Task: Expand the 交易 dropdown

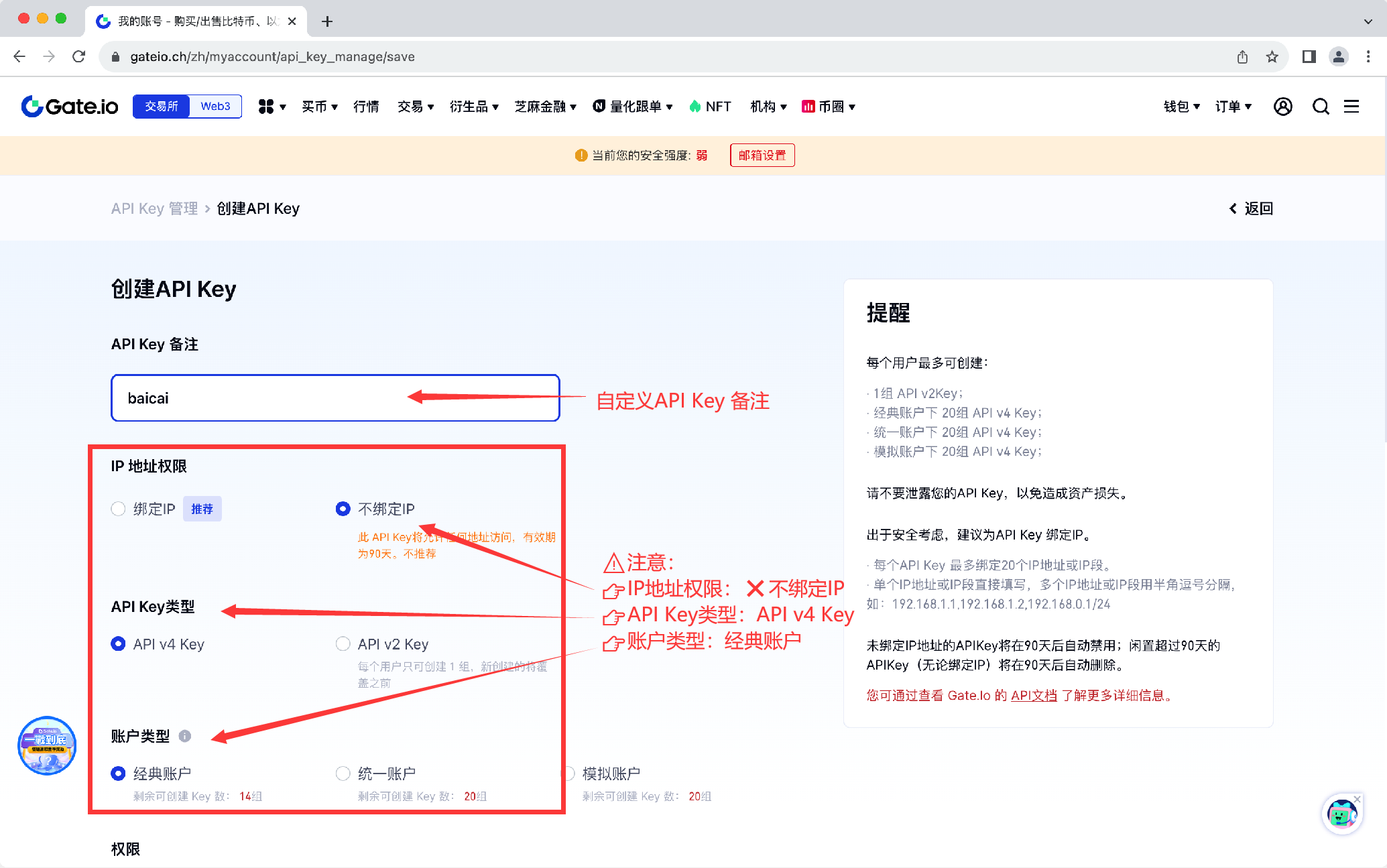Action: tap(416, 107)
